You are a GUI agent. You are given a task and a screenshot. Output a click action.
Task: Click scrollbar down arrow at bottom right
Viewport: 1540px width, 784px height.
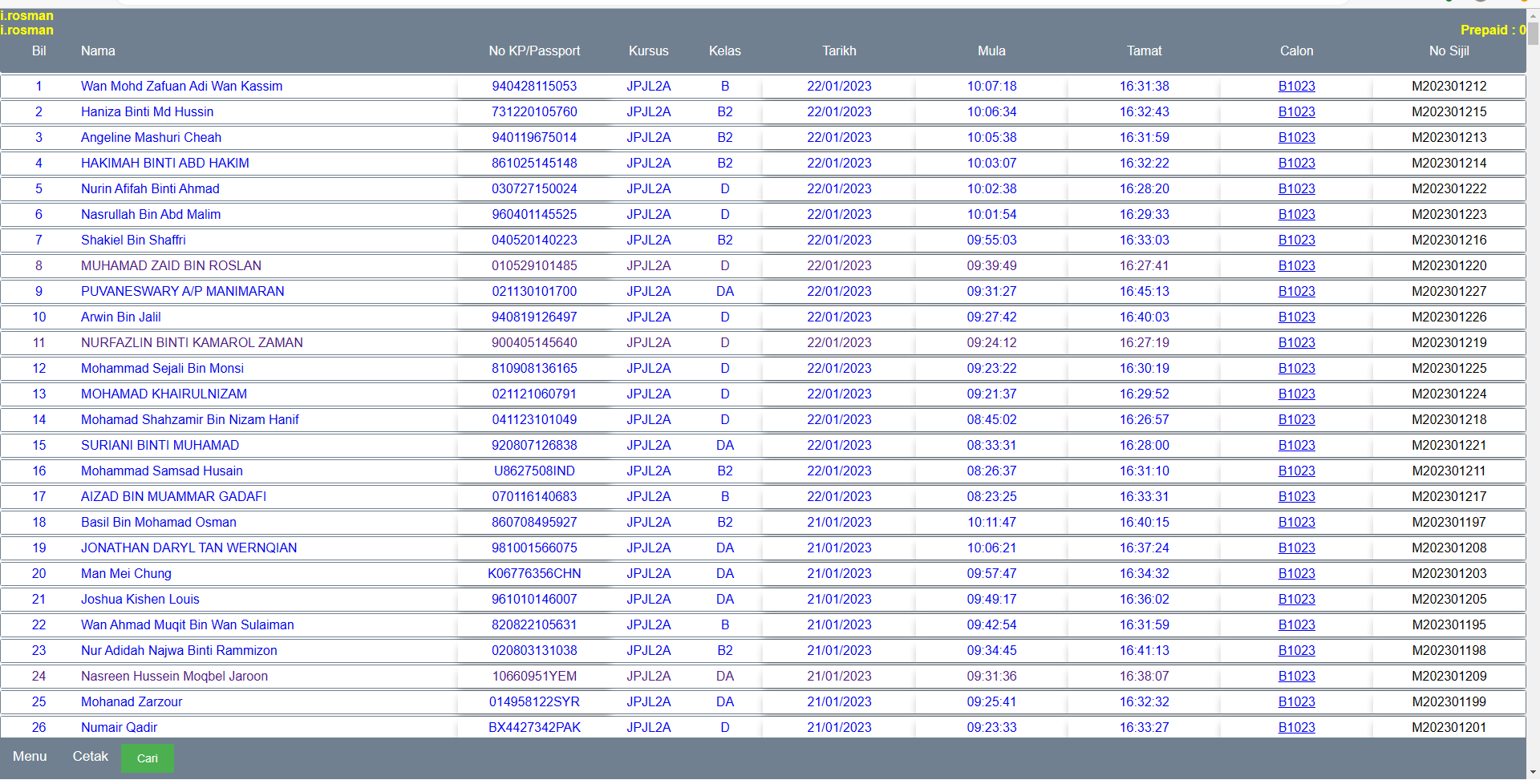[1533, 773]
